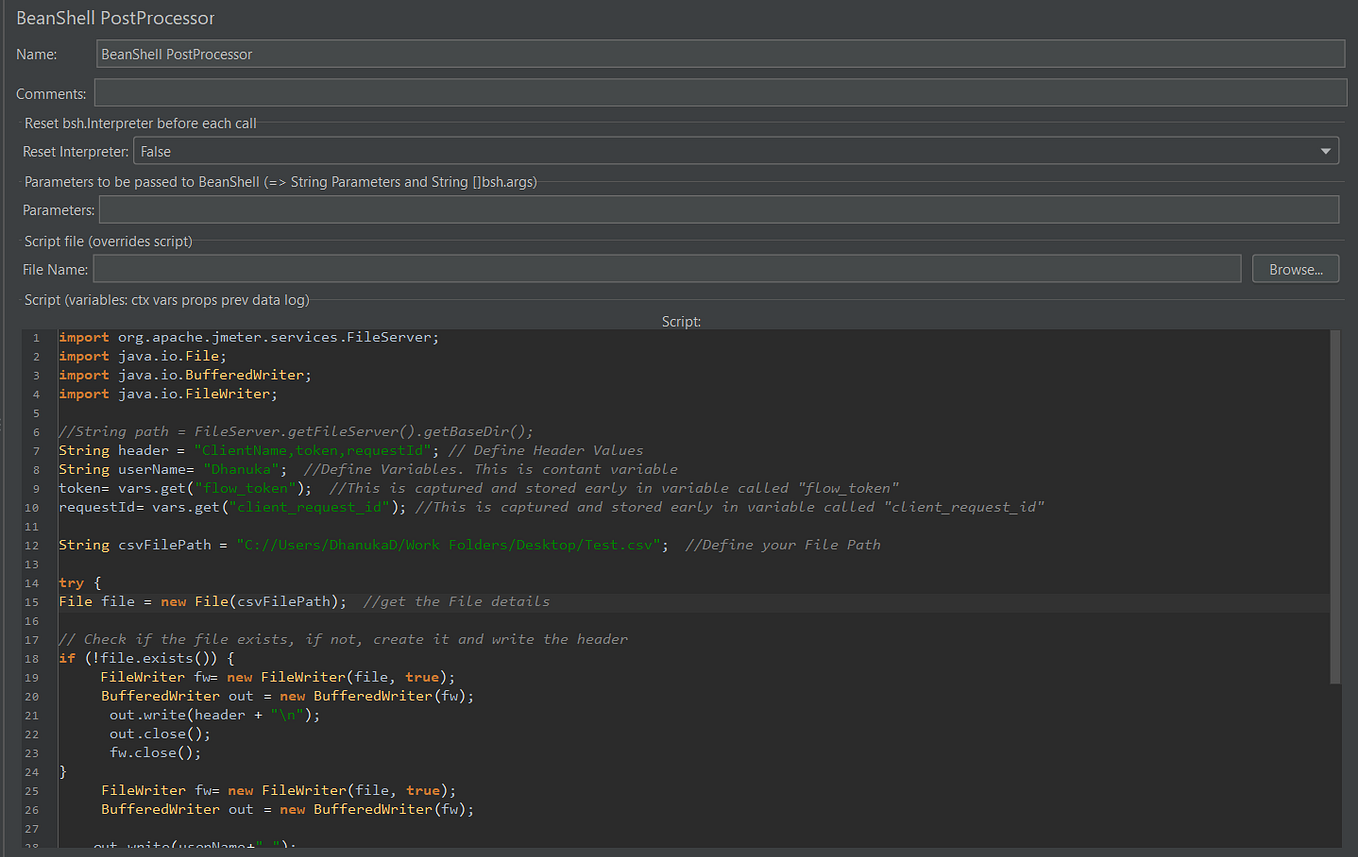Place cursor on the flow_token variable string
Screen dimensions: 1358x857
click(245, 488)
